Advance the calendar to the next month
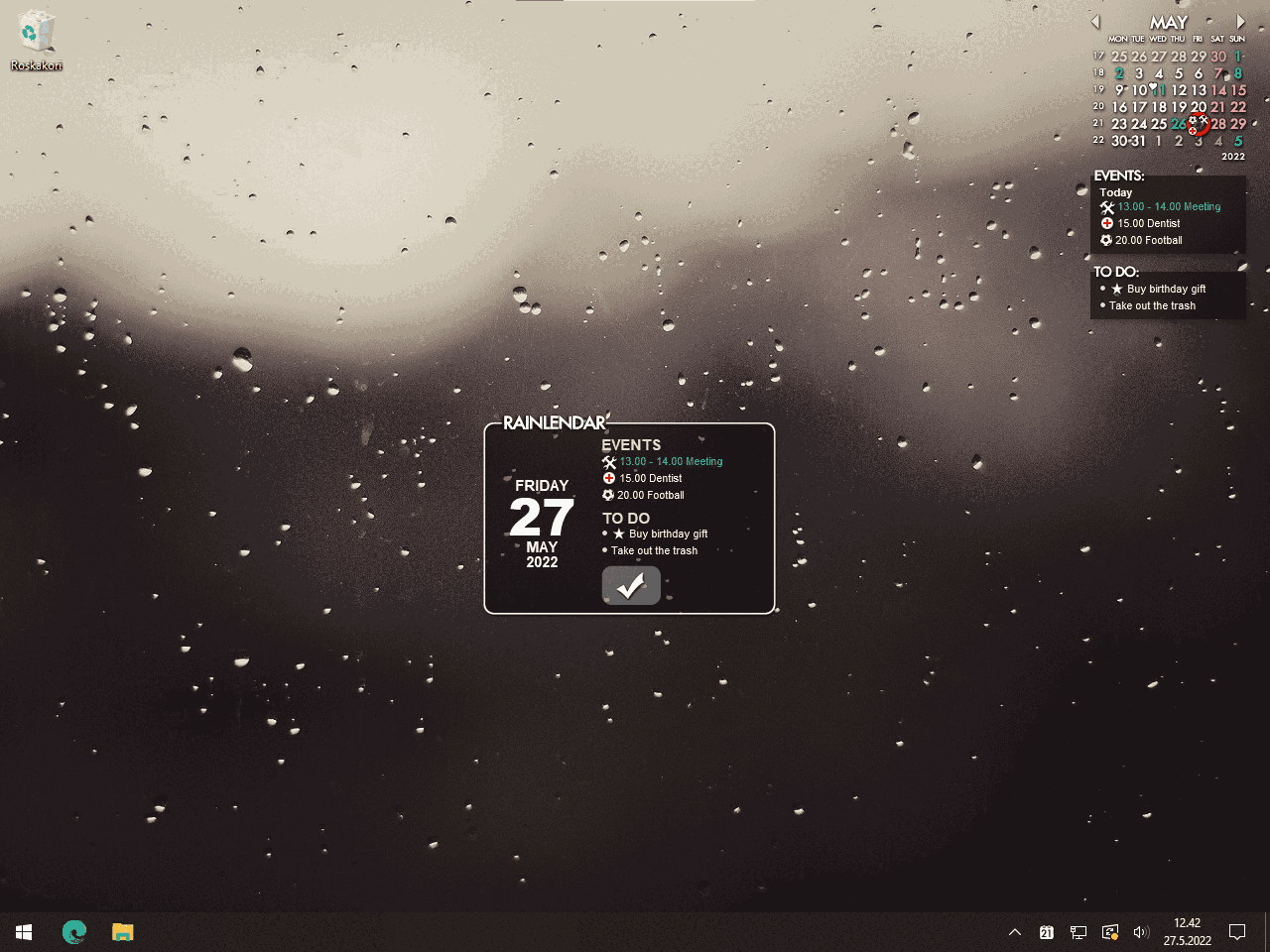Screen dimensions: 1270x952 pos(1240,22)
